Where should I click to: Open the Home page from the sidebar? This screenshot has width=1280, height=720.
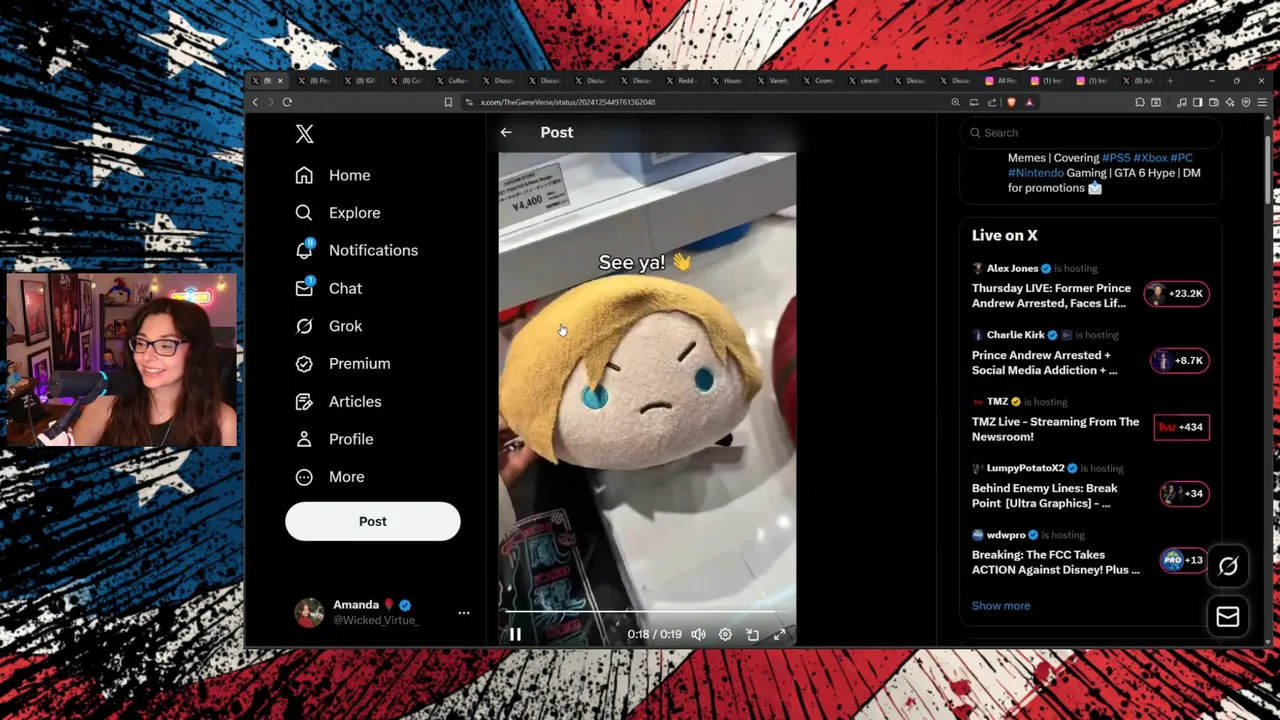click(333, 175)
